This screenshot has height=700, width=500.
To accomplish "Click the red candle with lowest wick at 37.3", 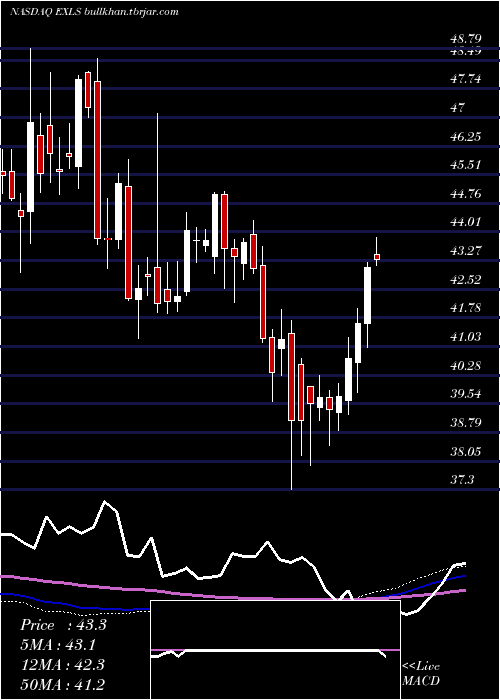I will pyautogui.click(x=291, y=376).
